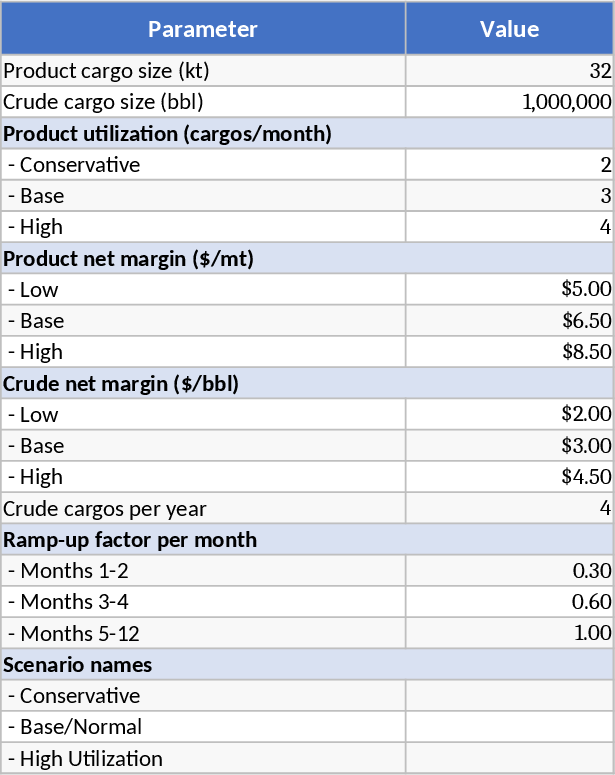Click the Value column header
This screenshot has width=615, height=775.
pos(509,29)
